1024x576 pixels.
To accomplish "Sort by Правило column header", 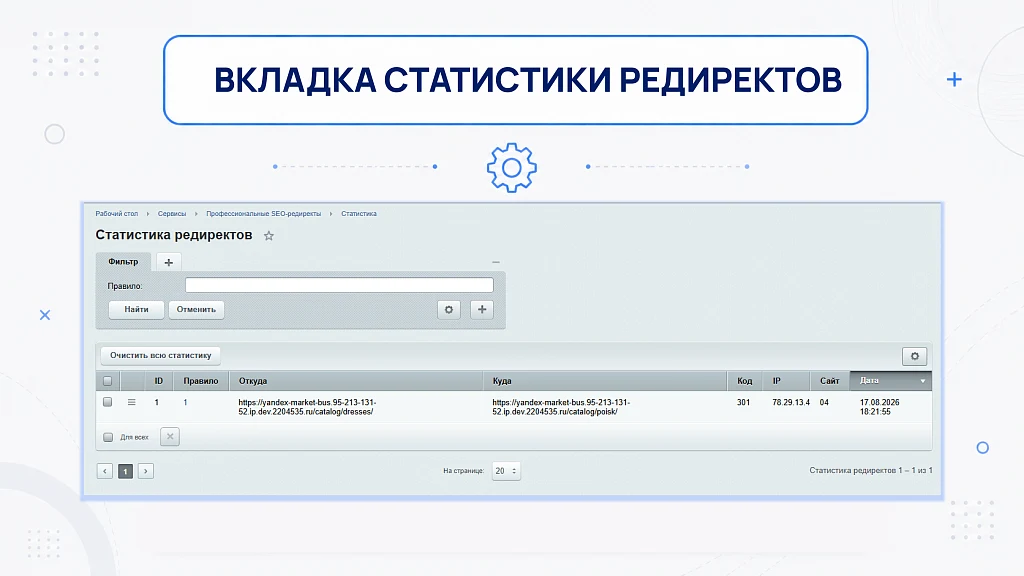I will pyautogui.click(x=200, y=381).
